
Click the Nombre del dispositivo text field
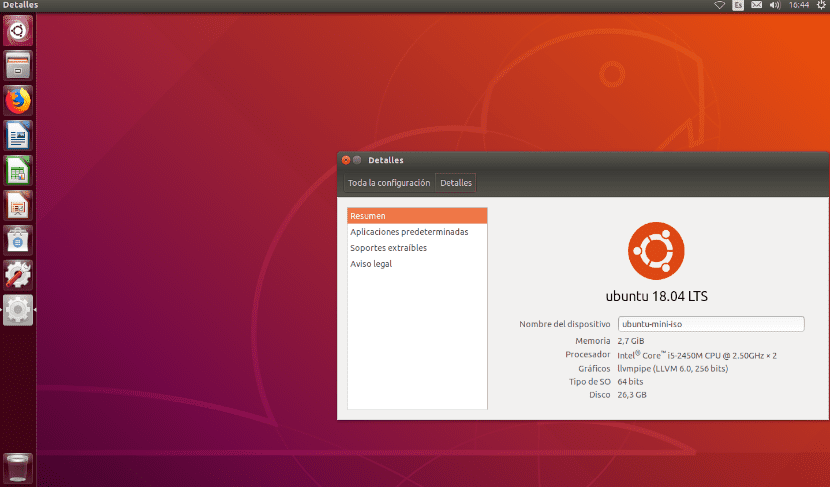pos(711,324)
